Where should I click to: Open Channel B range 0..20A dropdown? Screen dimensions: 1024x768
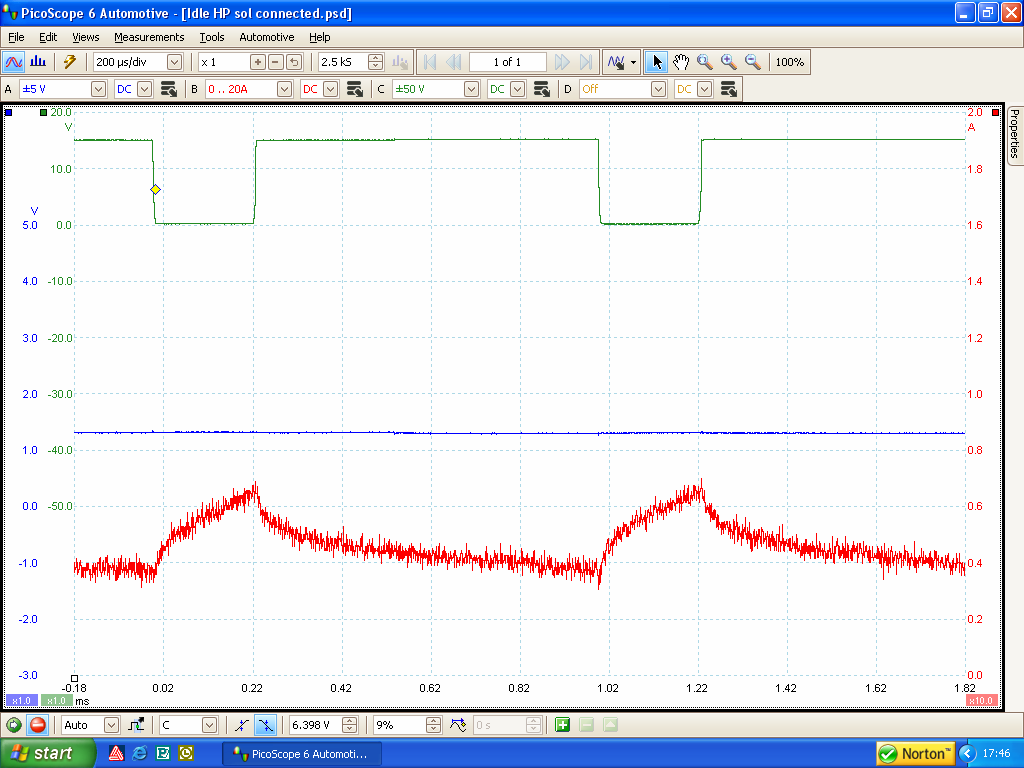click(284, 89)
